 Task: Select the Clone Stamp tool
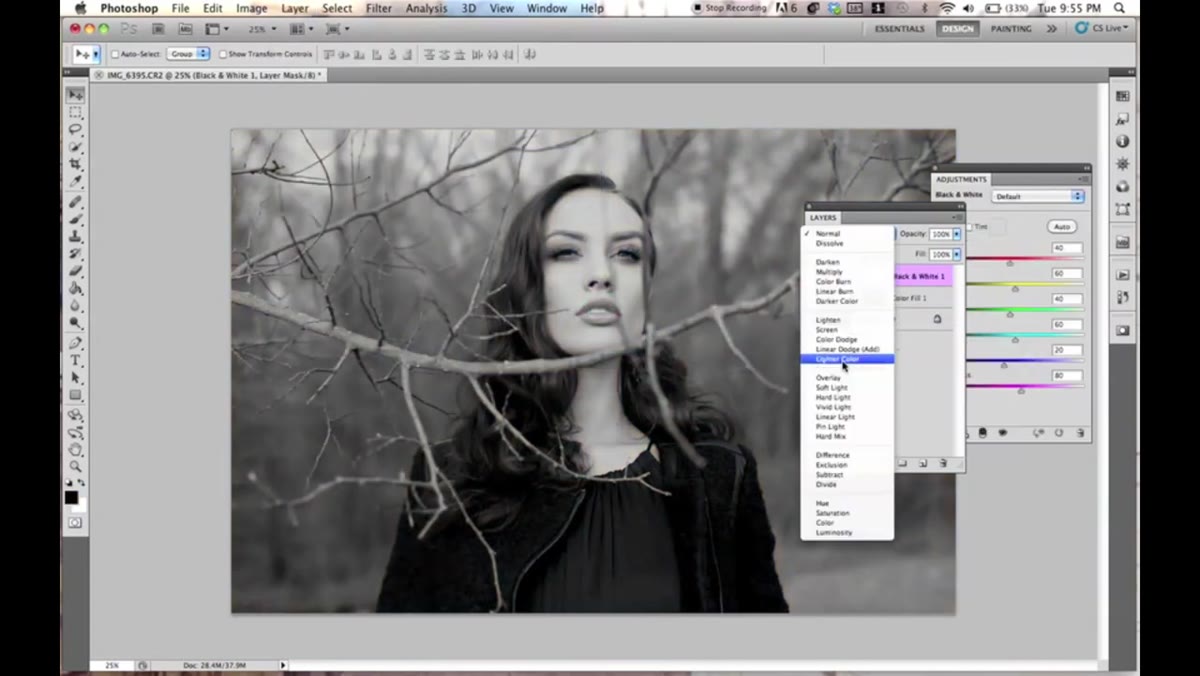pyautogui.click(x=76, y=236)
